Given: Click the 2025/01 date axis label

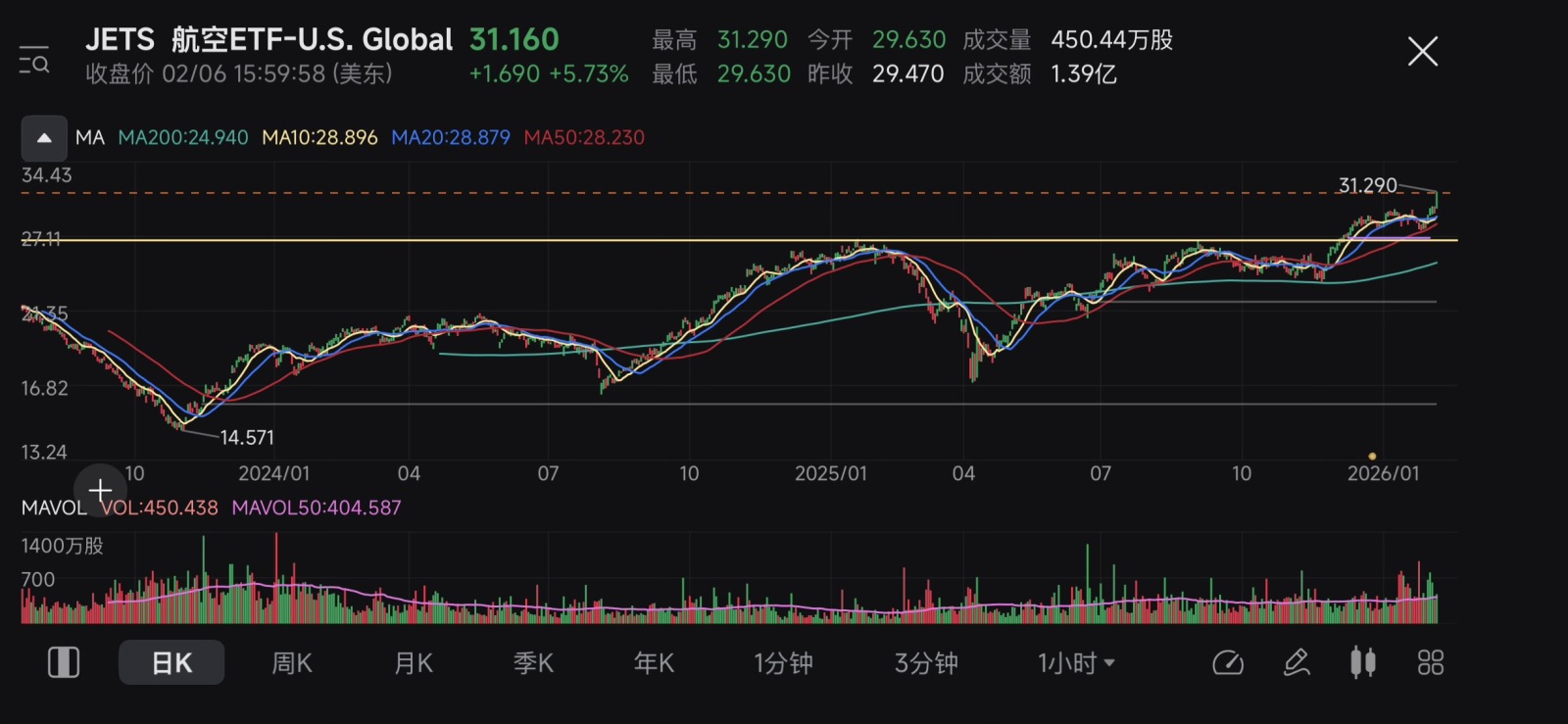Looking at the screenshot, I should (x=831, y=473).
